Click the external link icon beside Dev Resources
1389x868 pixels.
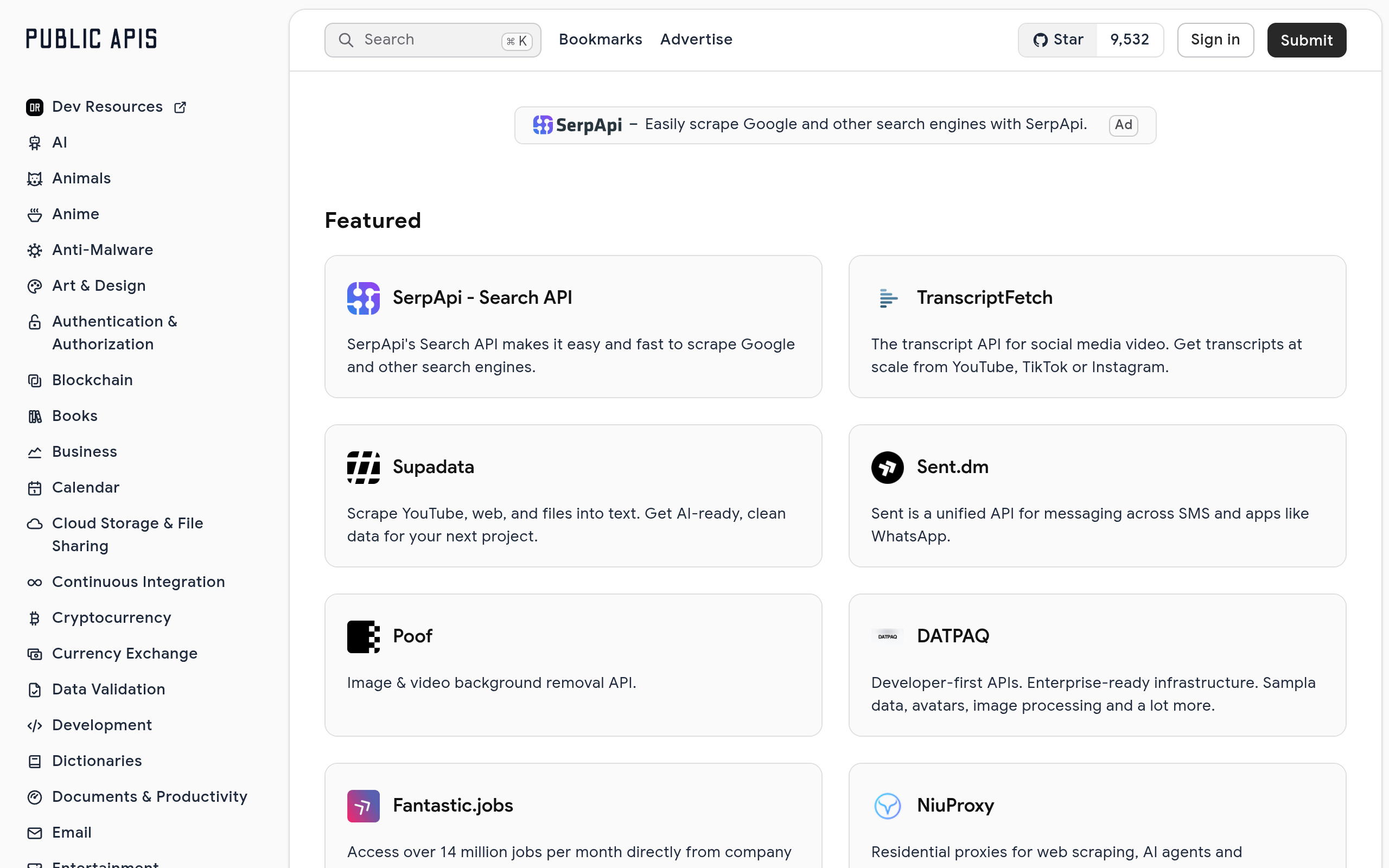(x=180, y=107)
